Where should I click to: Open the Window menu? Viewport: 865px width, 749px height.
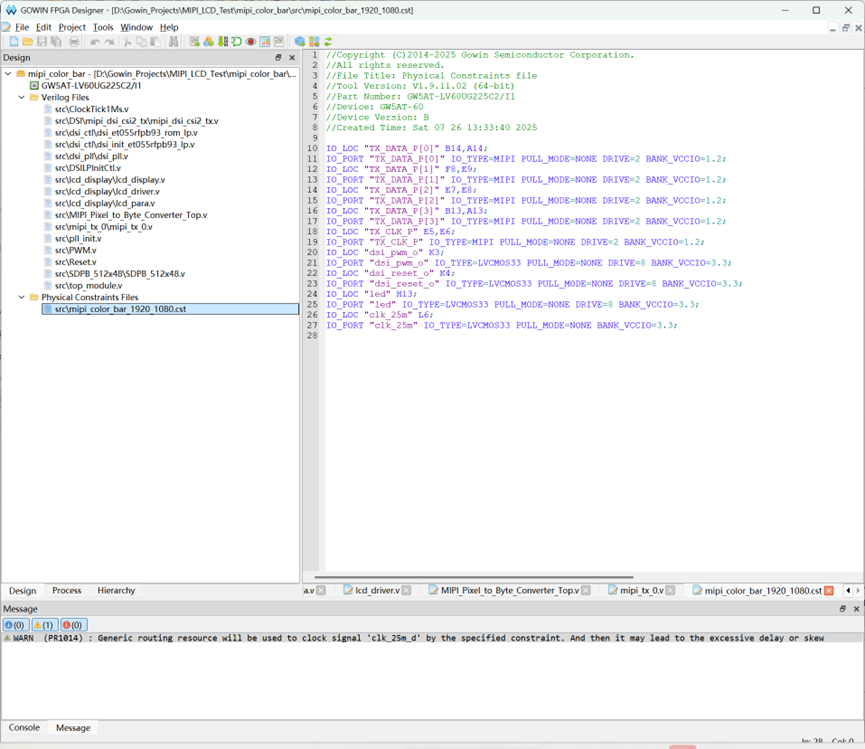136,27
